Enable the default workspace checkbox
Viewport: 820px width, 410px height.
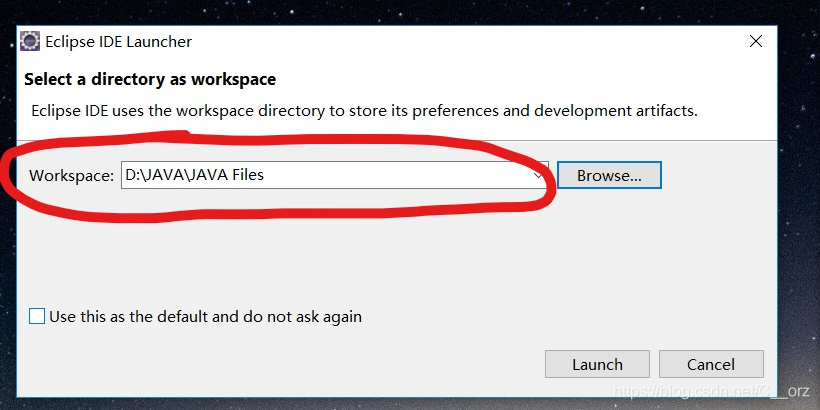(x=37, y=316)
